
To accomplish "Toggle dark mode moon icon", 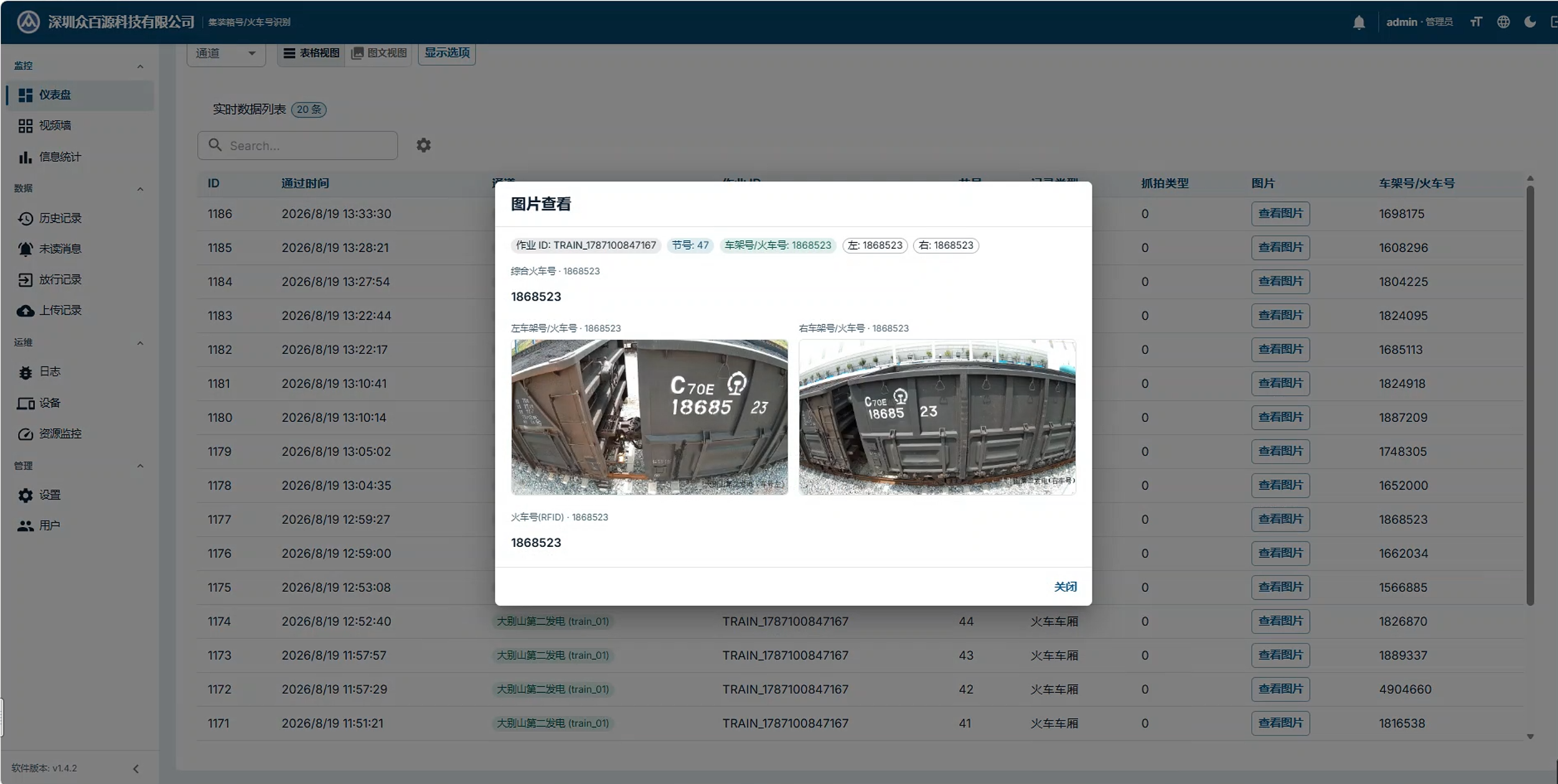I will [x=1530, y=22].
